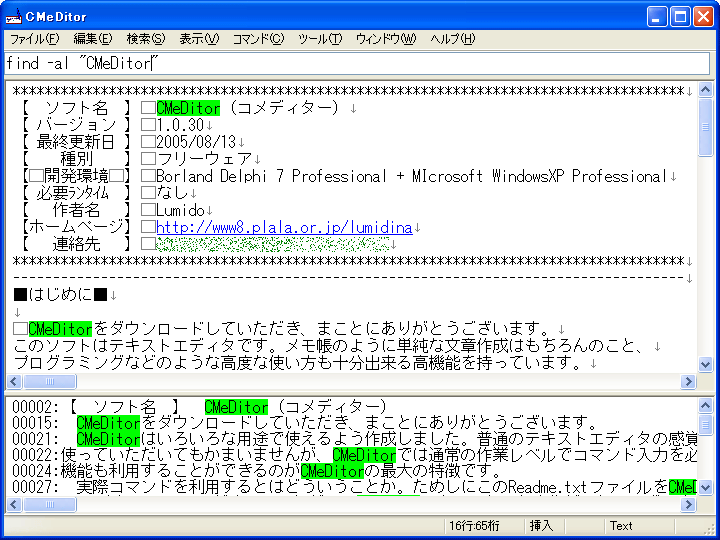The width and height of the screenshot is (720, 540).
Task: Select search result line 00024
Action: point(256,471)
